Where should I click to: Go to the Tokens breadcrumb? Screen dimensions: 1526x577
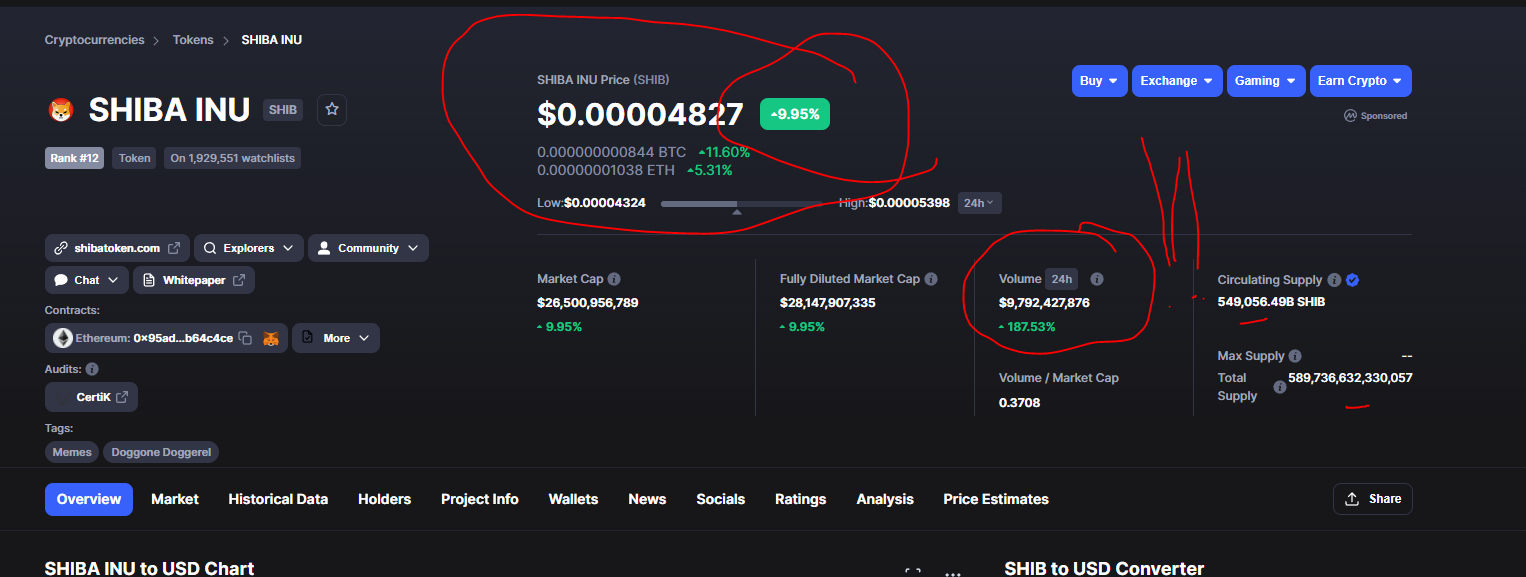pos(193,40)
